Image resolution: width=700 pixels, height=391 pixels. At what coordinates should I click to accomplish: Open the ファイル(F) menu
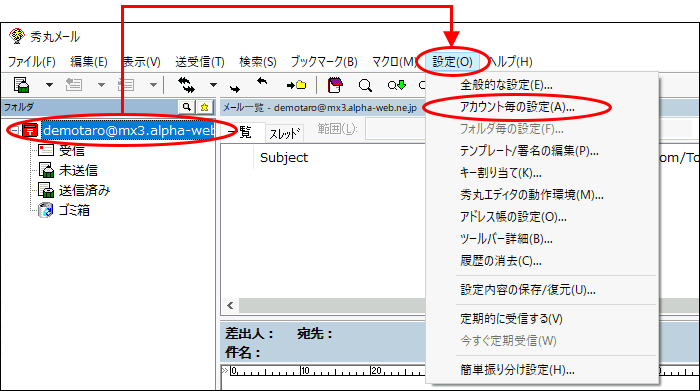click(x=32, y=62)
